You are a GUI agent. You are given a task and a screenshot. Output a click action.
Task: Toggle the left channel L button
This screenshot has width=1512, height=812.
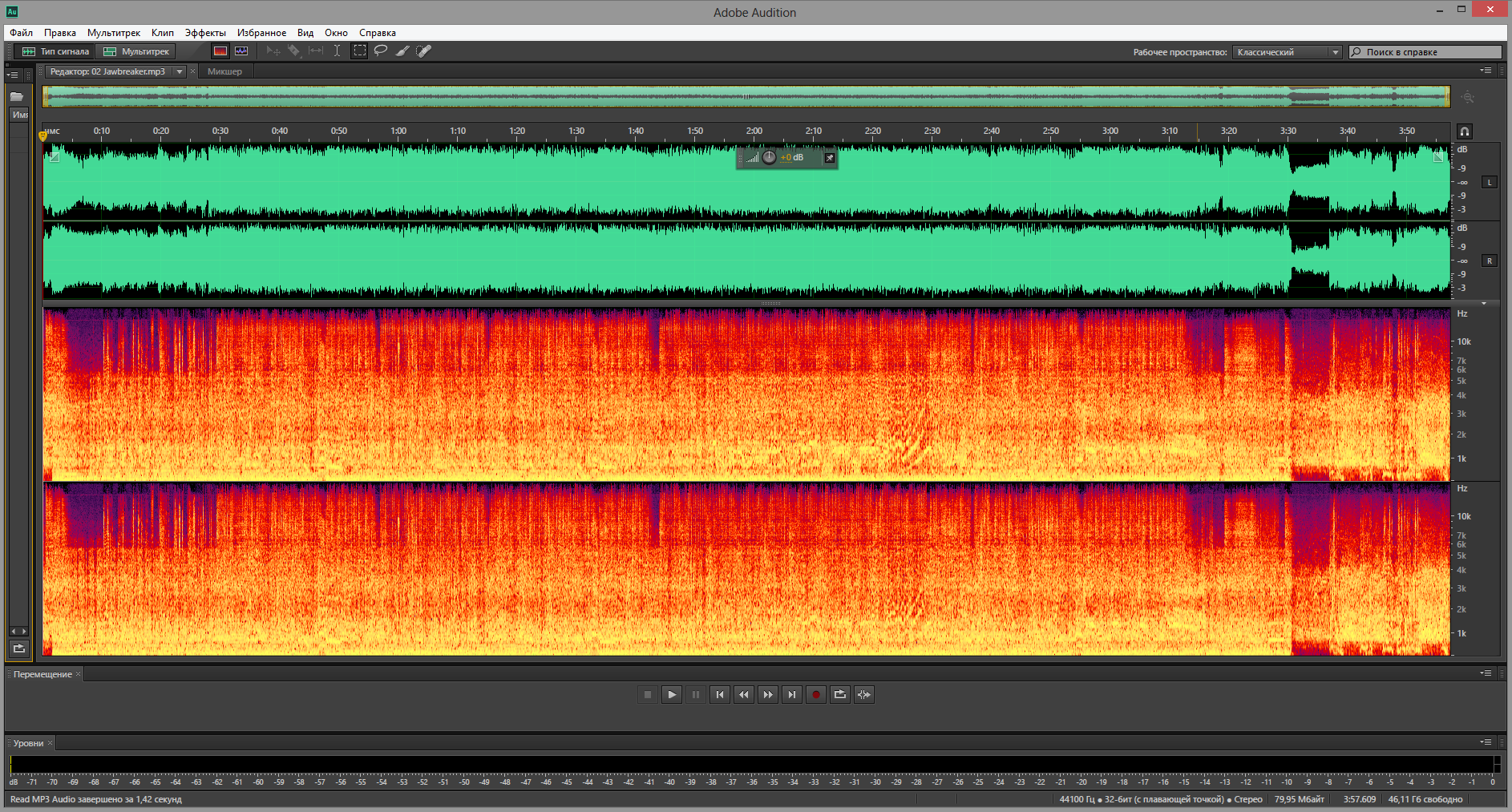point(1490,183)
